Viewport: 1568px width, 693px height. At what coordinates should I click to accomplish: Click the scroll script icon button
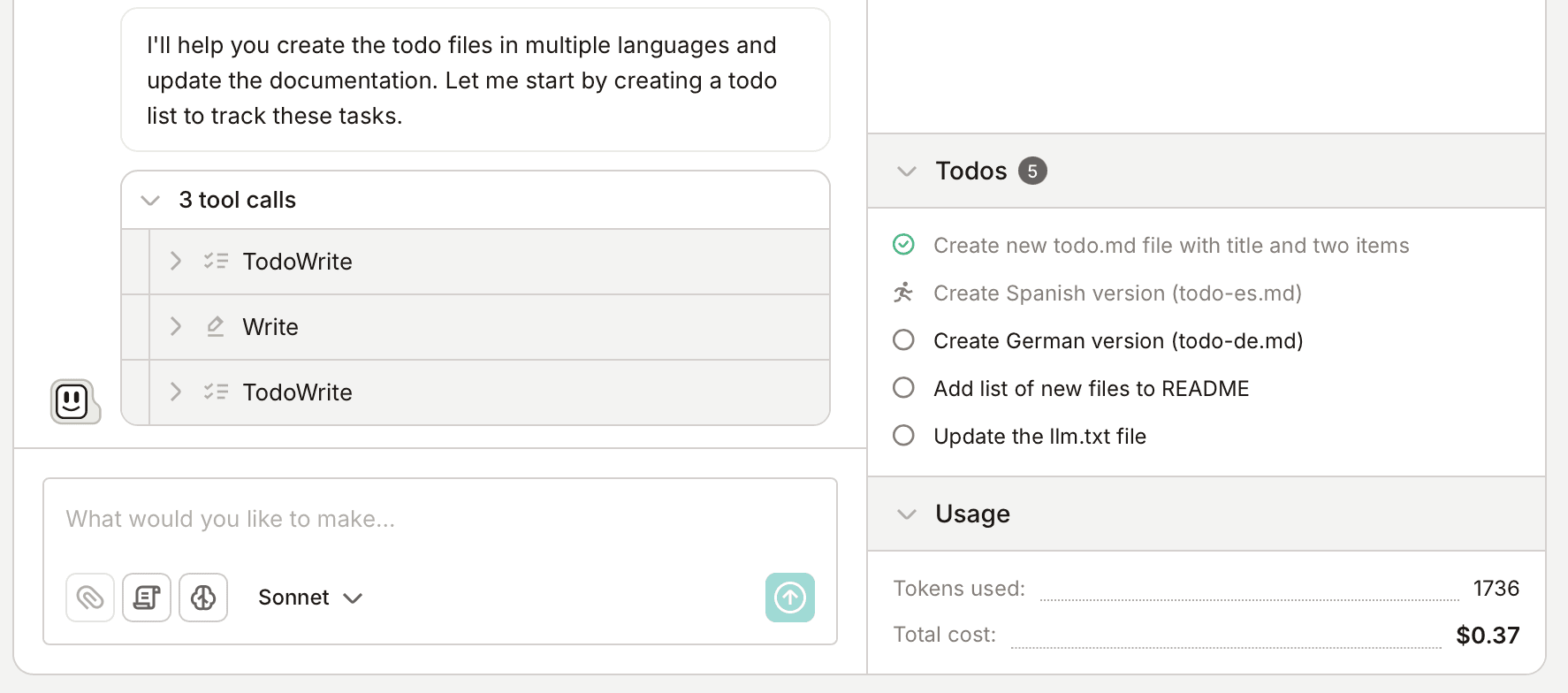[147, 598]
